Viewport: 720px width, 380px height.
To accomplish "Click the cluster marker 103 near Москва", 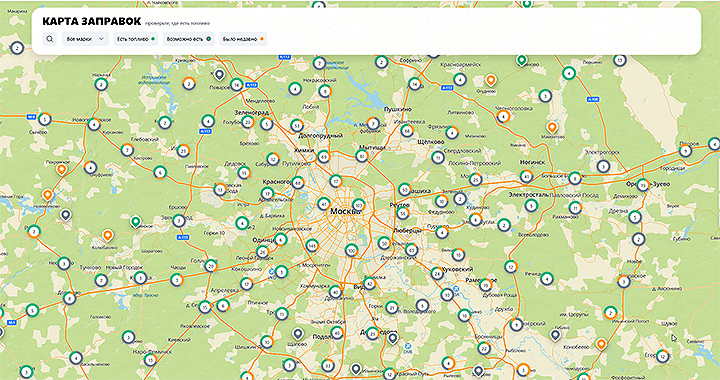I will coord(359,204).
